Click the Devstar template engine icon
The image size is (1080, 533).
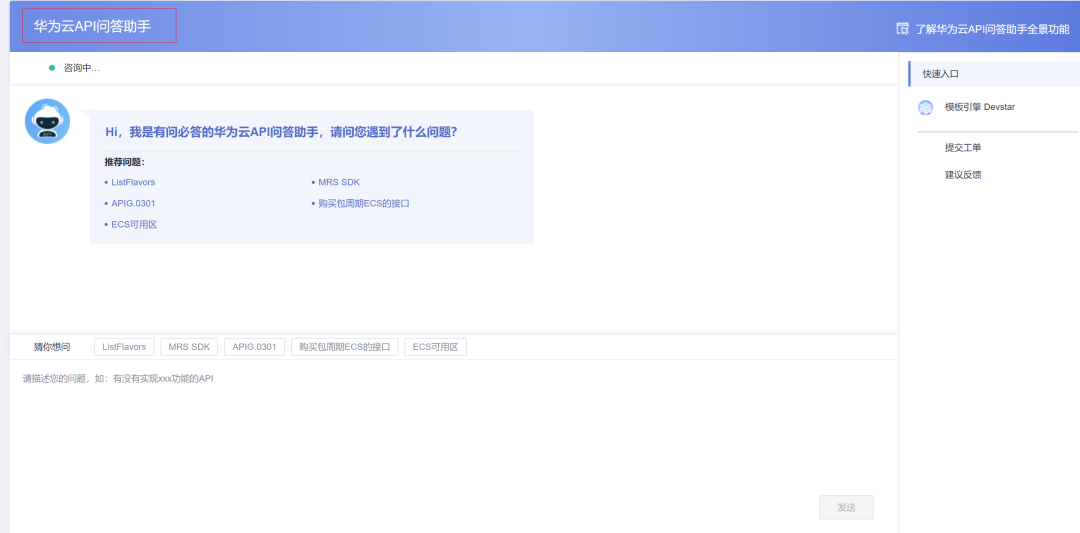coord(926,107)
